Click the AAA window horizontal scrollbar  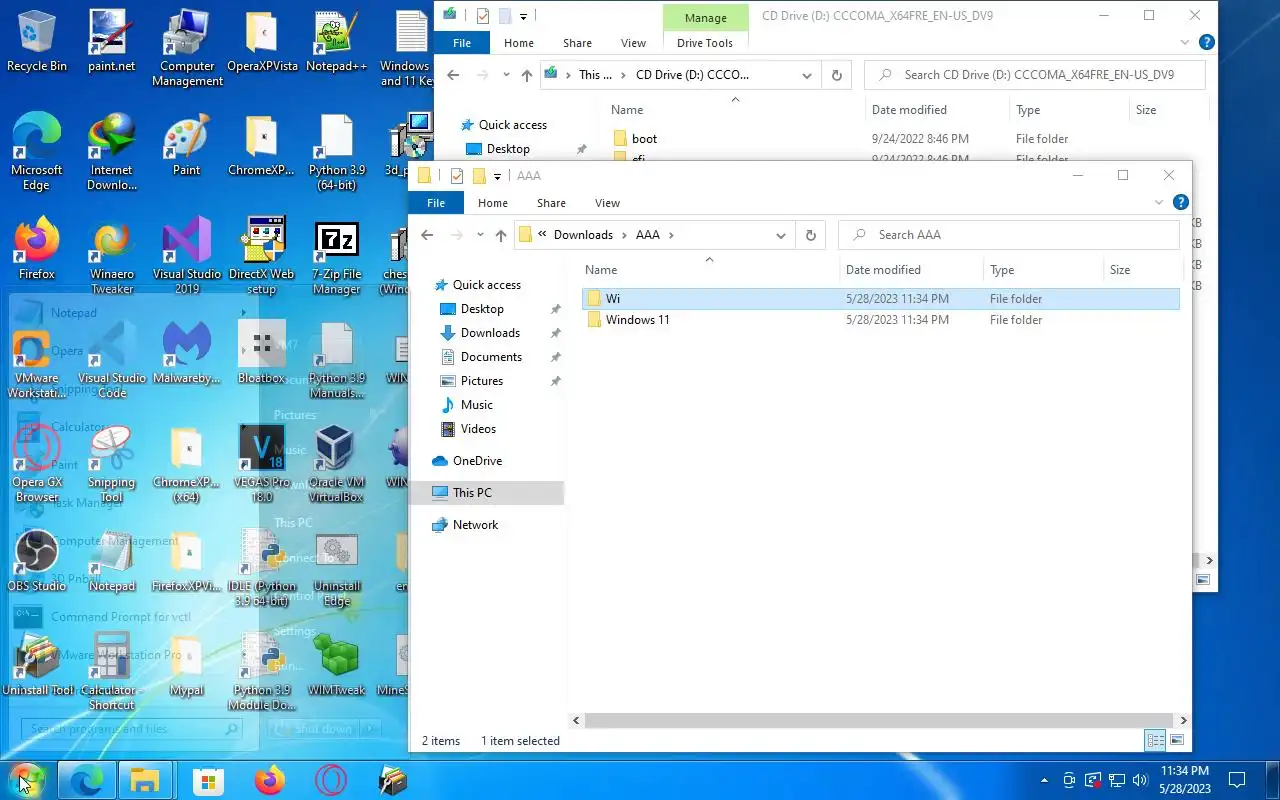878,720
